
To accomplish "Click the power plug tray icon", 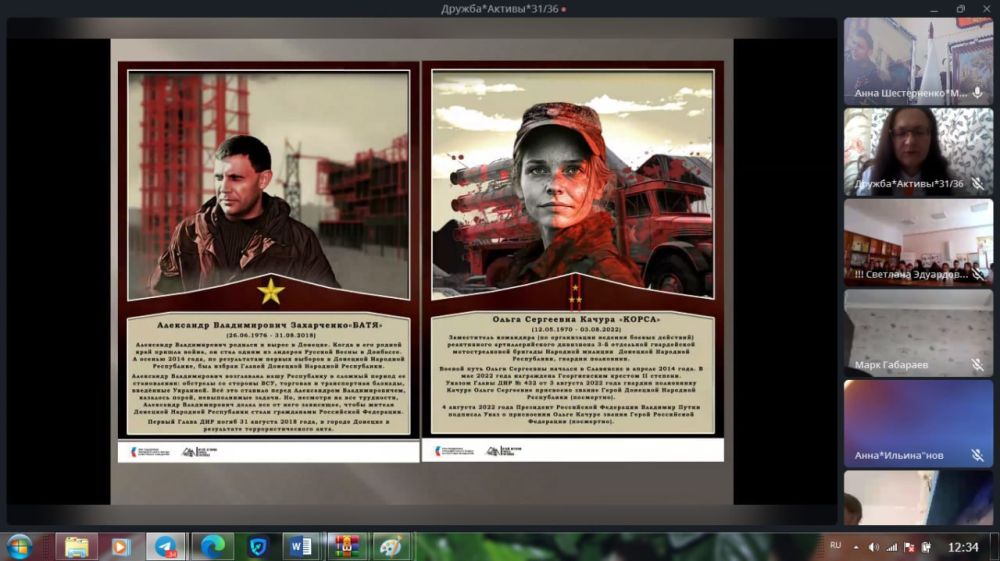I will 927,547.
